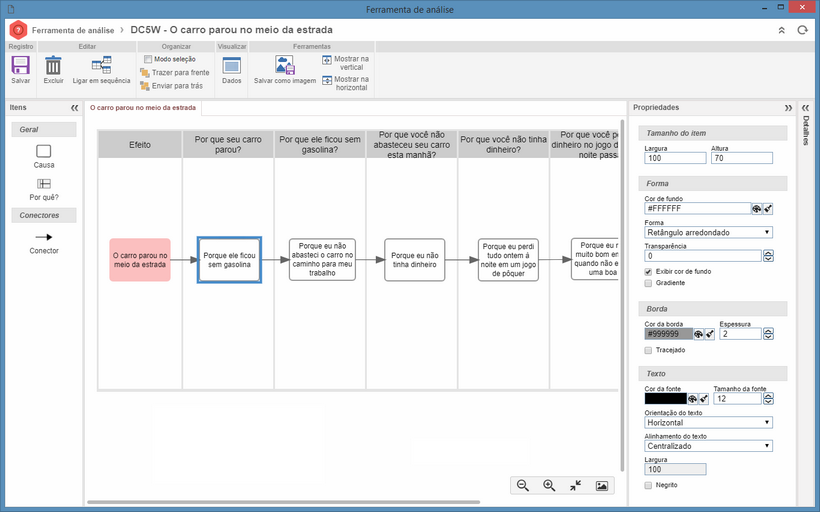The width and height of the screenshot is (820, 512).
Task: Click the Cor da borda #999999 swatch
Action: (x=668, y=334)
